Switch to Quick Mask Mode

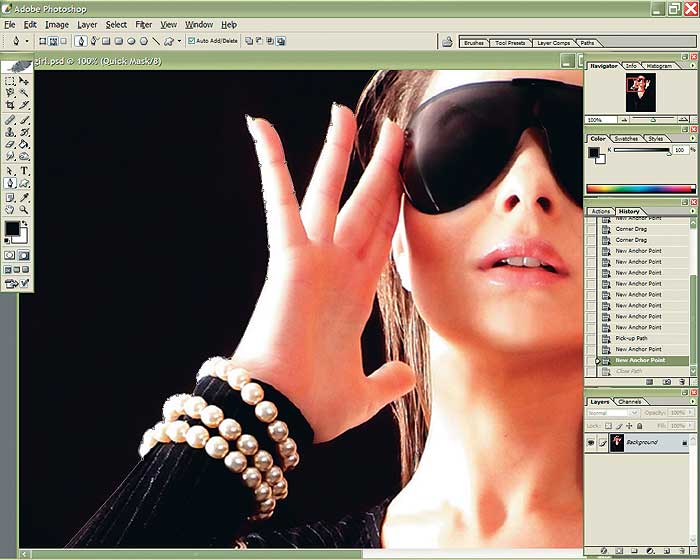[24, 255]
